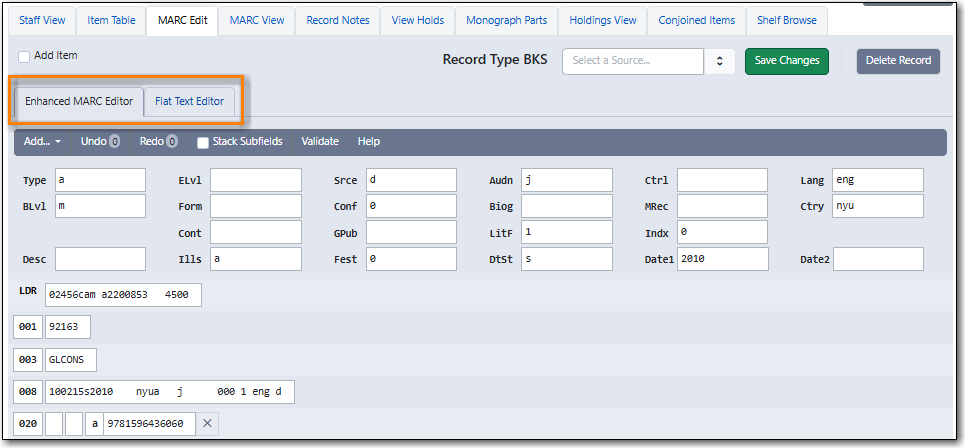Click Redo in the editor toolbar
This screenshot has width=965, height=448.
click(x=152, y=142)
